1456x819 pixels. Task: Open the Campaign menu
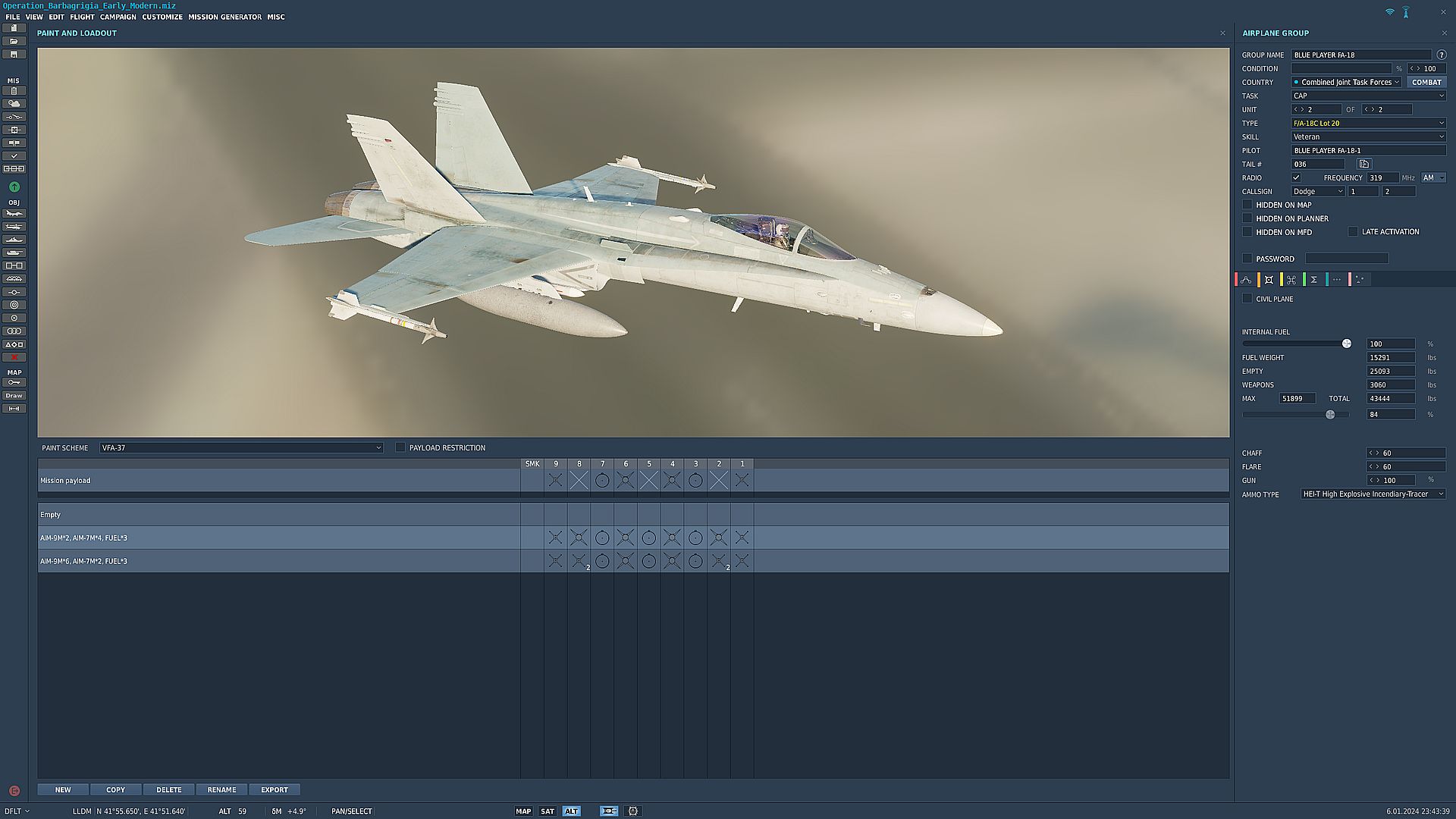tap(118, 17)
